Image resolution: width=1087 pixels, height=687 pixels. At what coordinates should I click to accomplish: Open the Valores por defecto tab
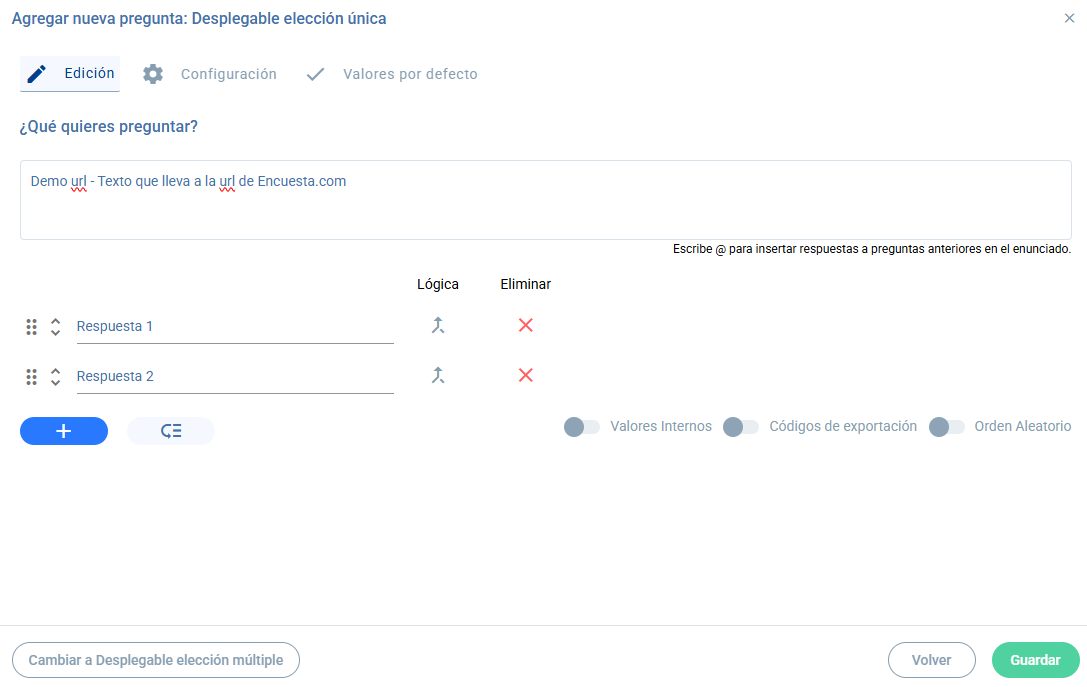(x=392, y=74)
